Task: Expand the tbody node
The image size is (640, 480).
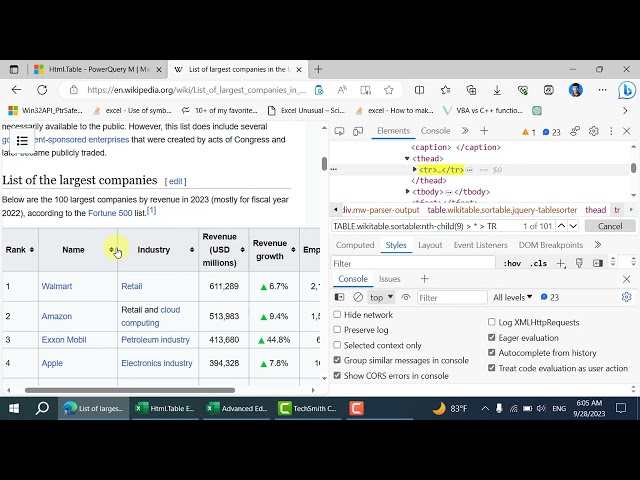Action: (407, 191)
